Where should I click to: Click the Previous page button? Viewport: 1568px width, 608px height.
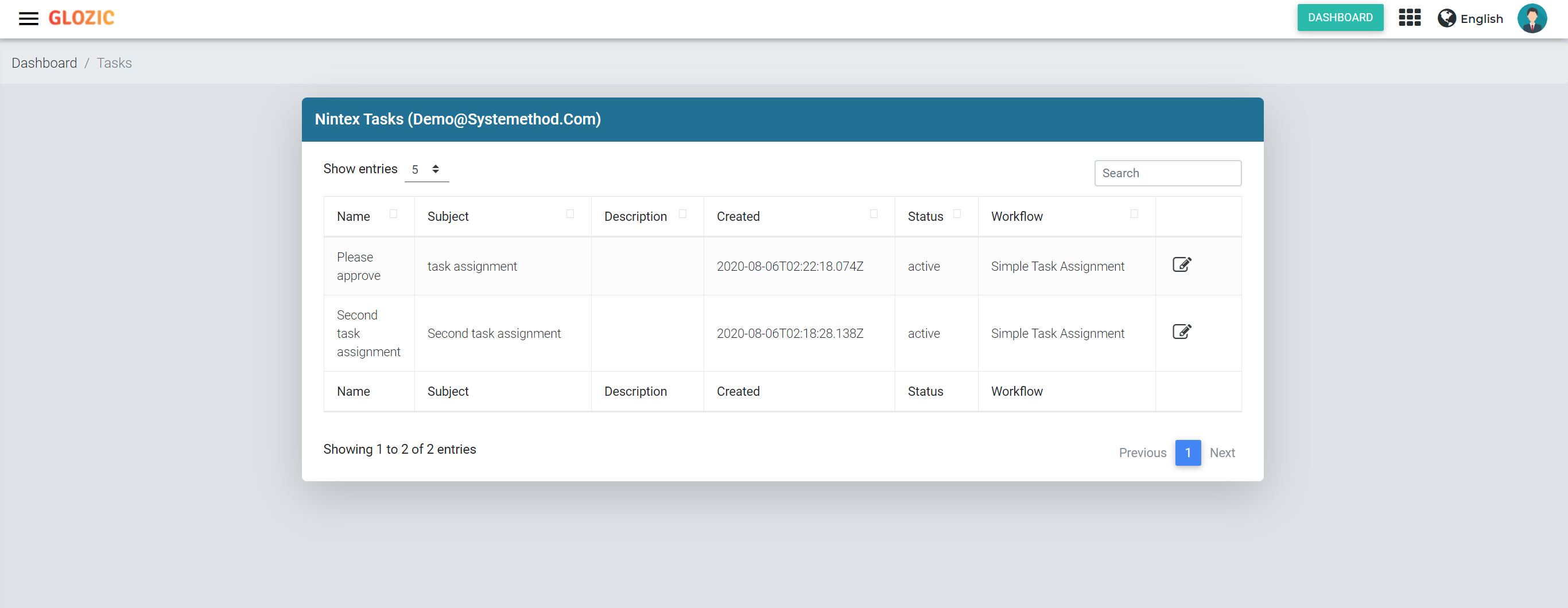(x=1143, y=453)
